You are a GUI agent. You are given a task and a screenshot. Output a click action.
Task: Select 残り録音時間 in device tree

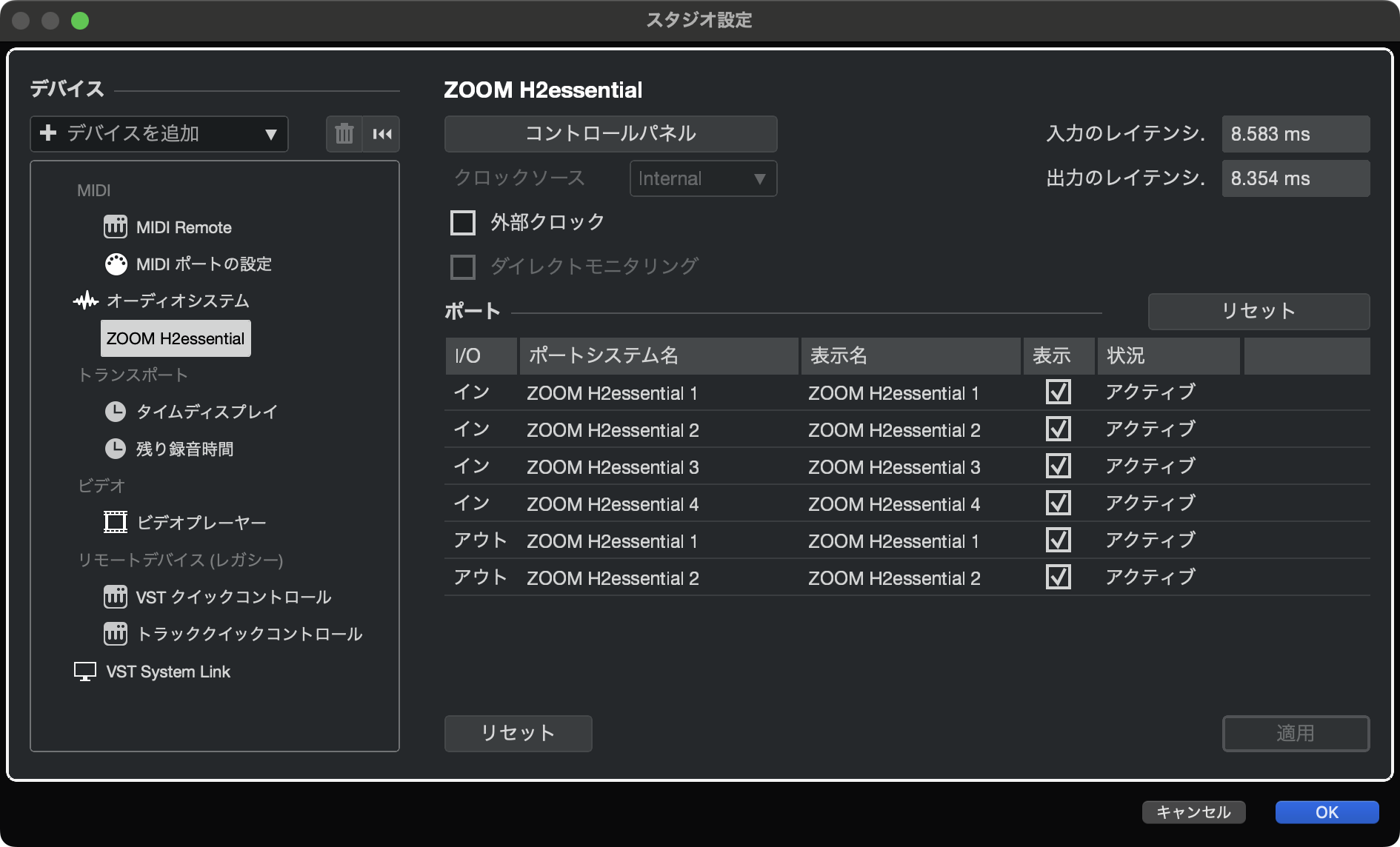coord(184,449)
